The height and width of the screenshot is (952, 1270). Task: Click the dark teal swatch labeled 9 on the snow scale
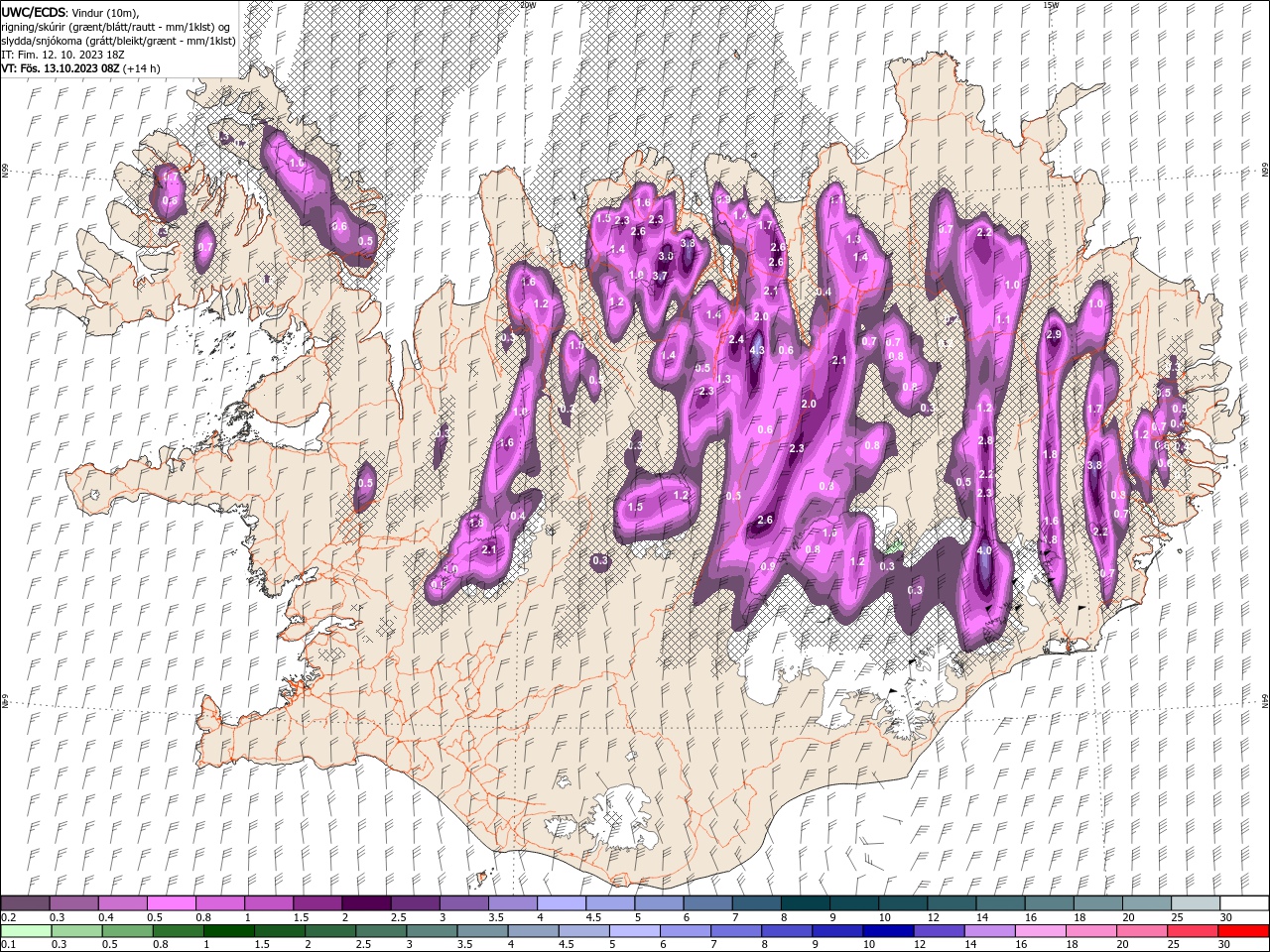pos(854,902)
